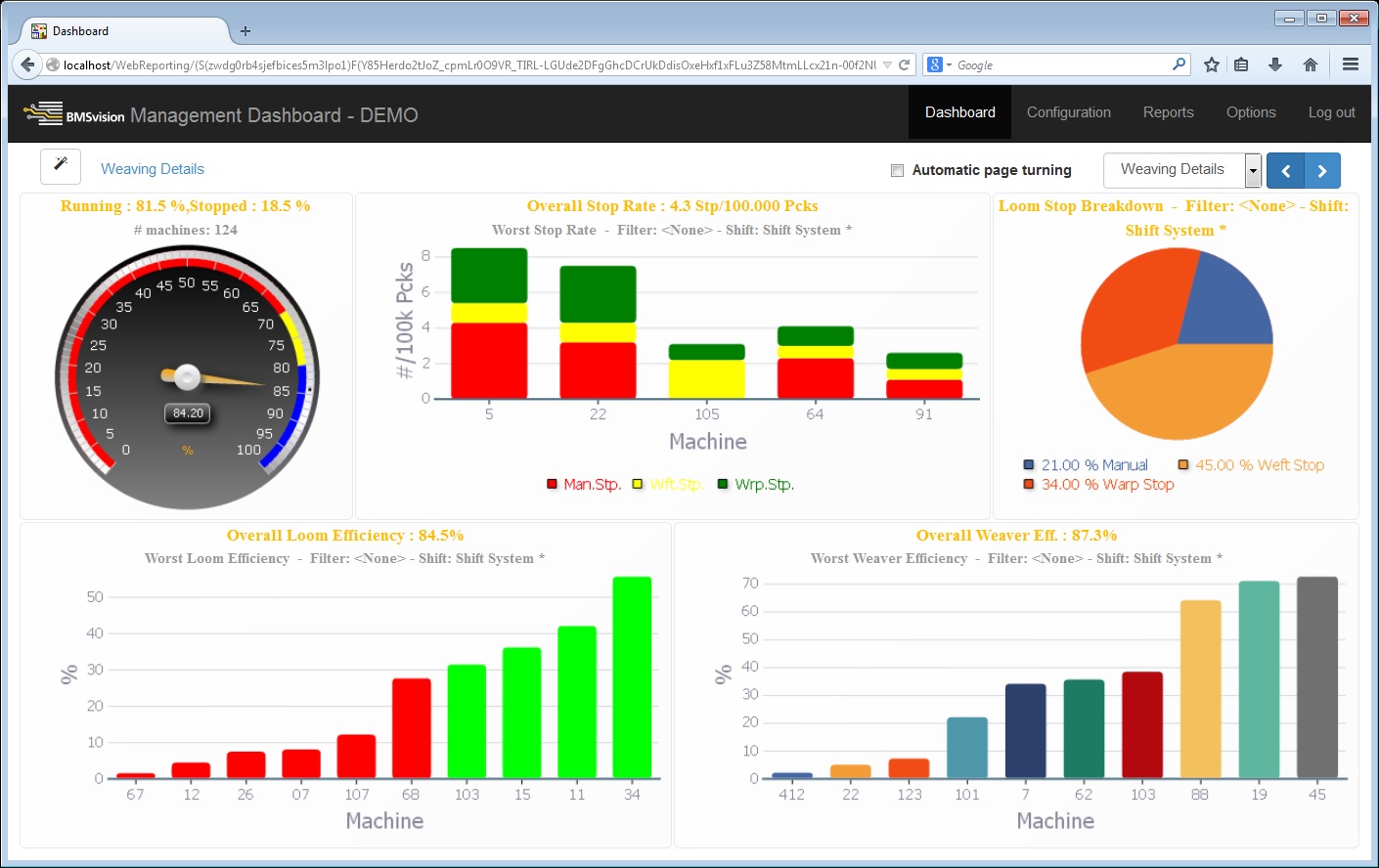Click weaver efficiency bar for machine 45
The image size is (1379, 868).
(1317, 677)
